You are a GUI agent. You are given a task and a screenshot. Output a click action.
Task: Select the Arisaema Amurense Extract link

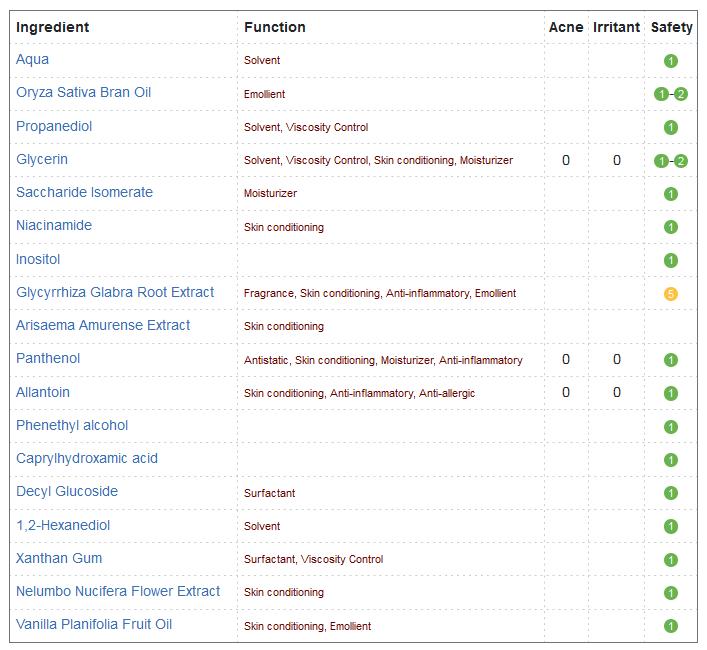[x=103, y=325]
